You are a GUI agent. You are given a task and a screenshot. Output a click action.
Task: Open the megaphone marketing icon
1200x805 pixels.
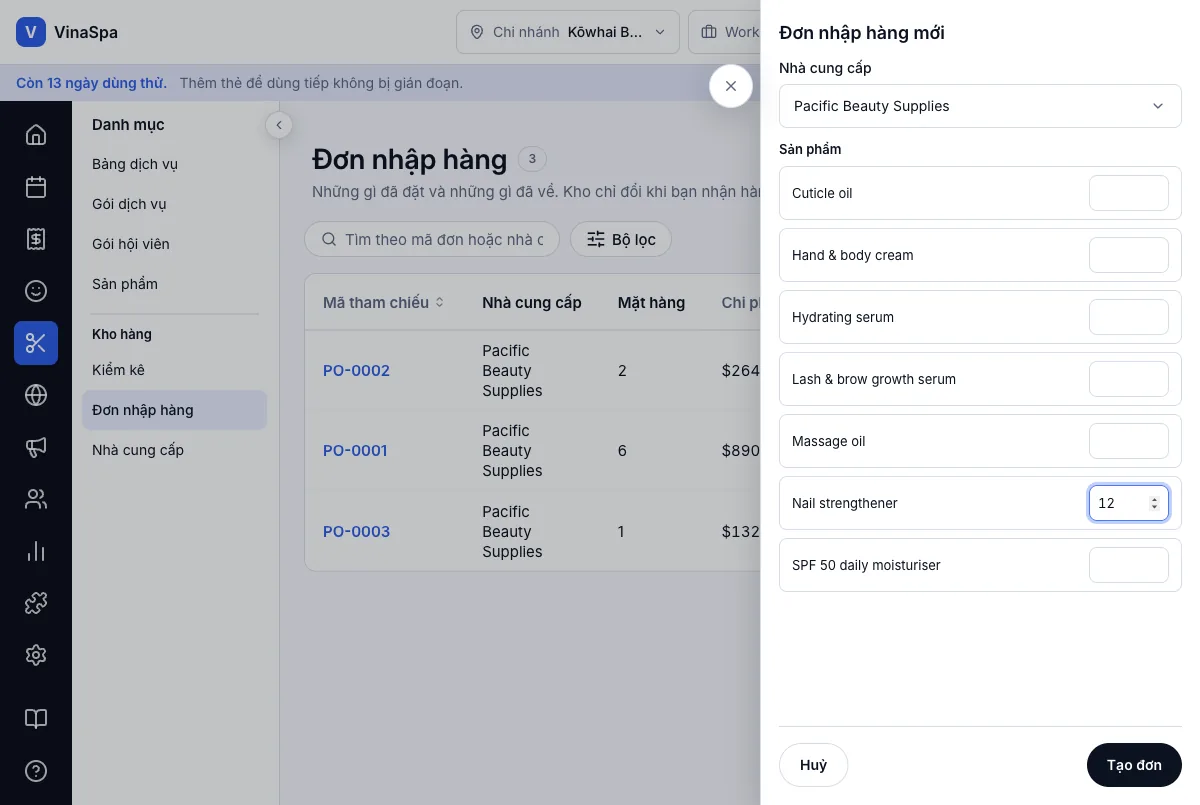pos(36,447)
